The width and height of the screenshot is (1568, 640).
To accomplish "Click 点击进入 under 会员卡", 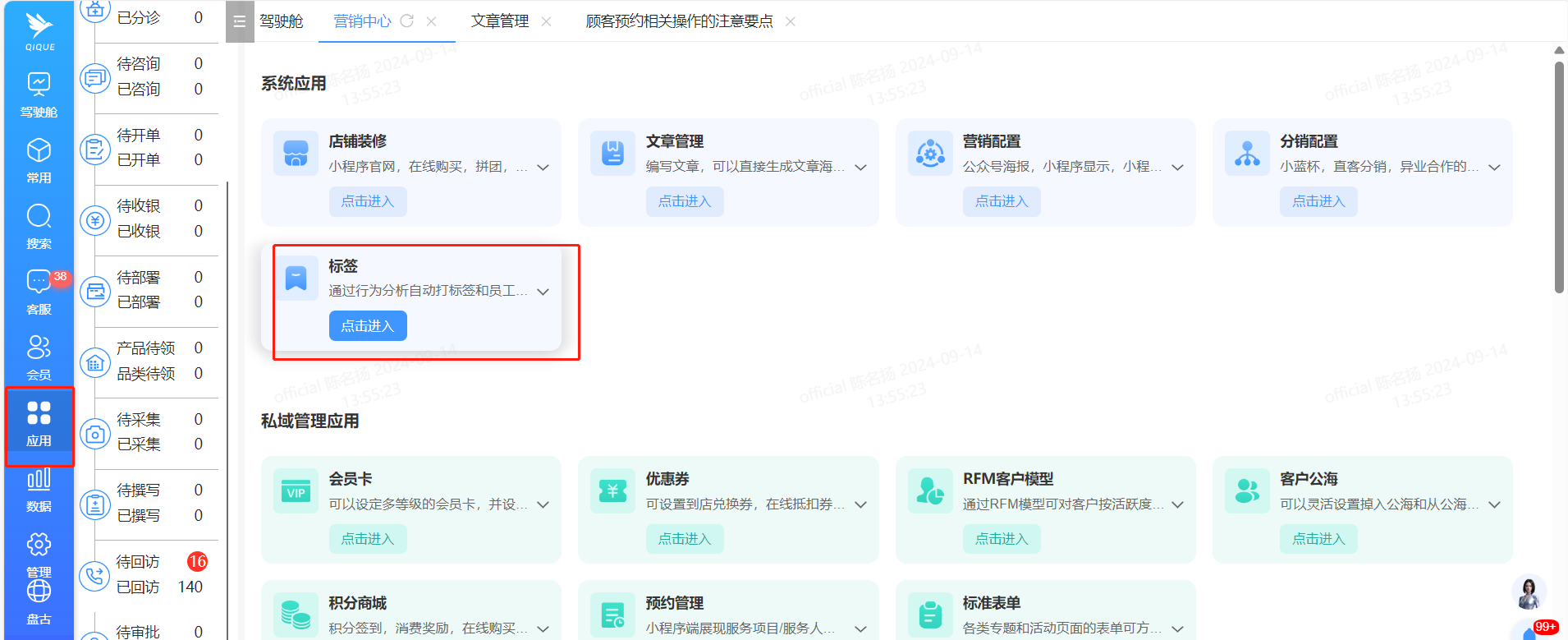I will tap(368, 539).
